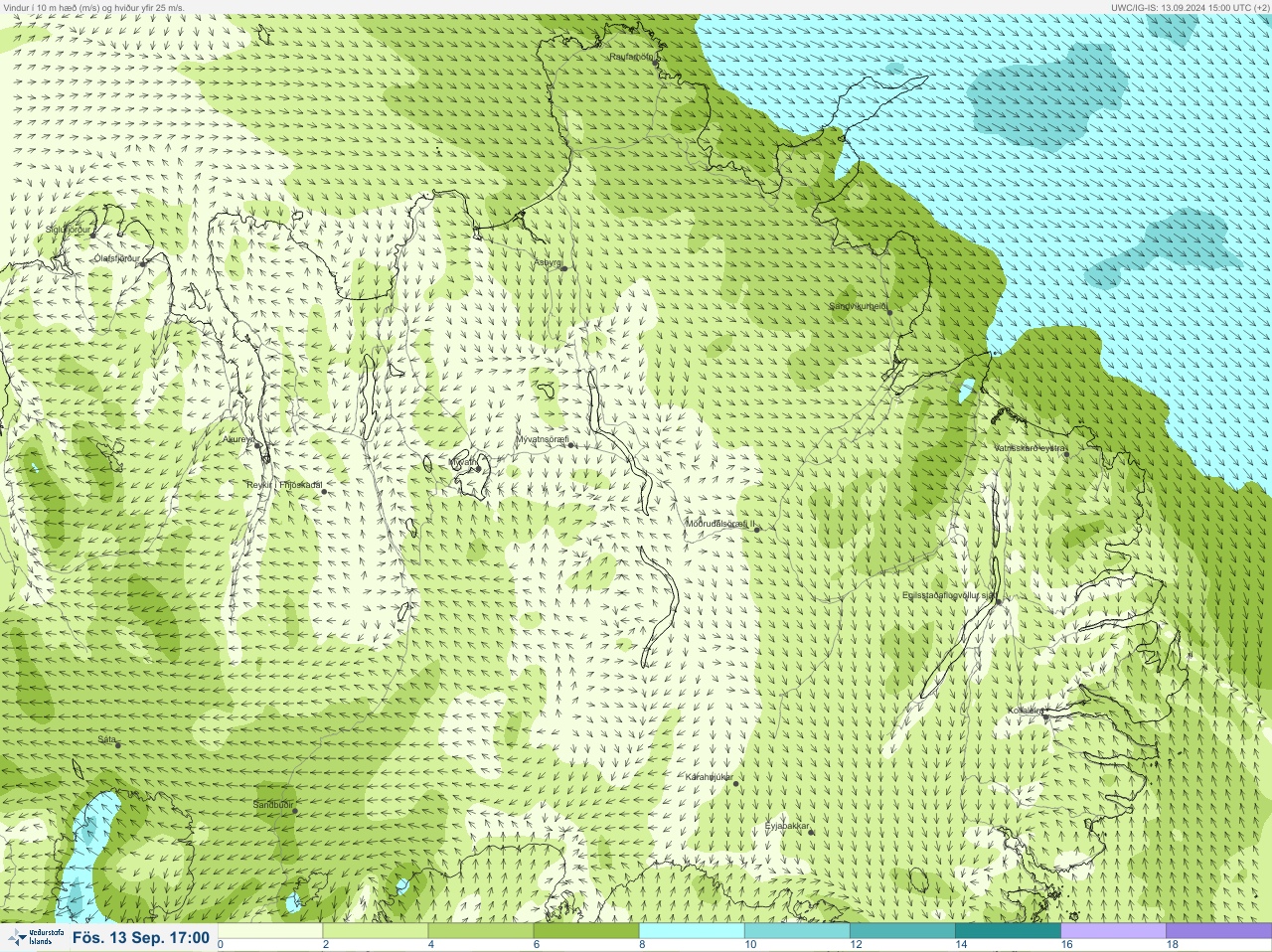Click the Egilsstaðaflugvöllur station label
1272x952 pixels.
click(948, 595)
